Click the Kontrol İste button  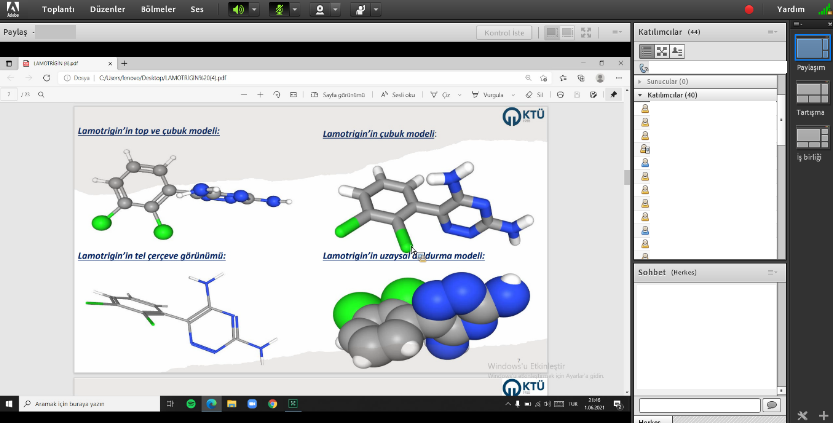[504, 32]
